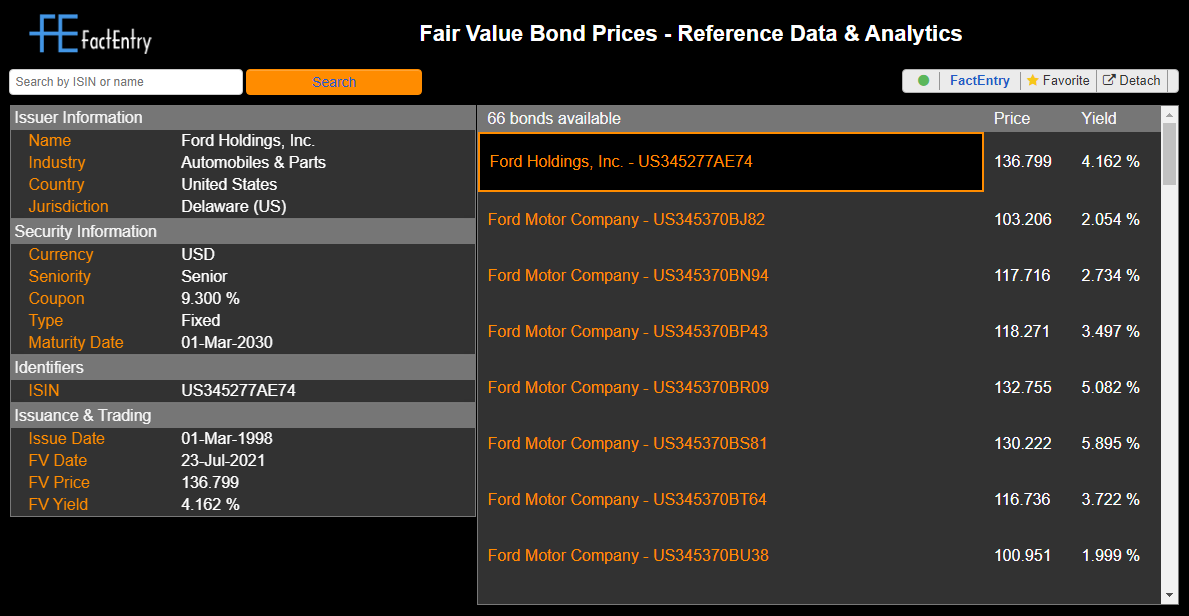Click the 'Maturity Date' field label
This screenshot has width=1189, height=616.
point(76,342)
